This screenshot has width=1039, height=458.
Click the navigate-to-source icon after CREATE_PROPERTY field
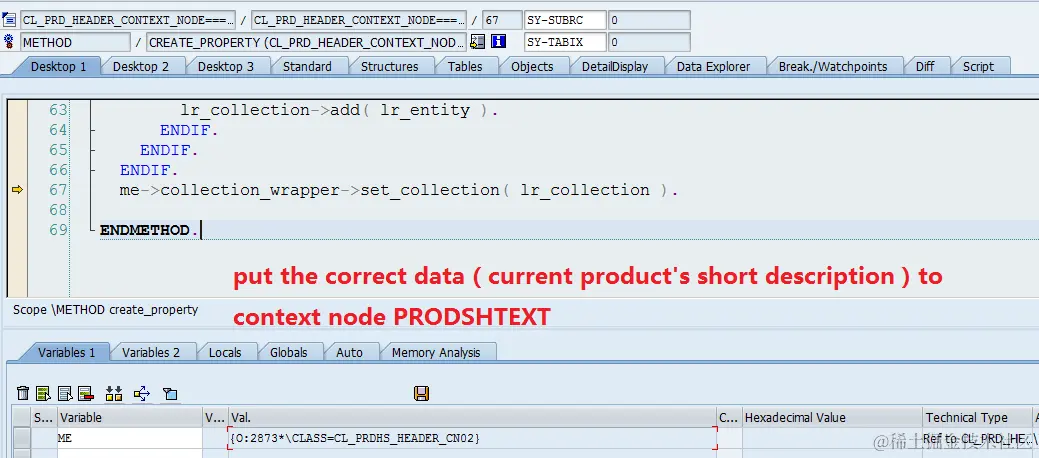[x=477, y=42]
